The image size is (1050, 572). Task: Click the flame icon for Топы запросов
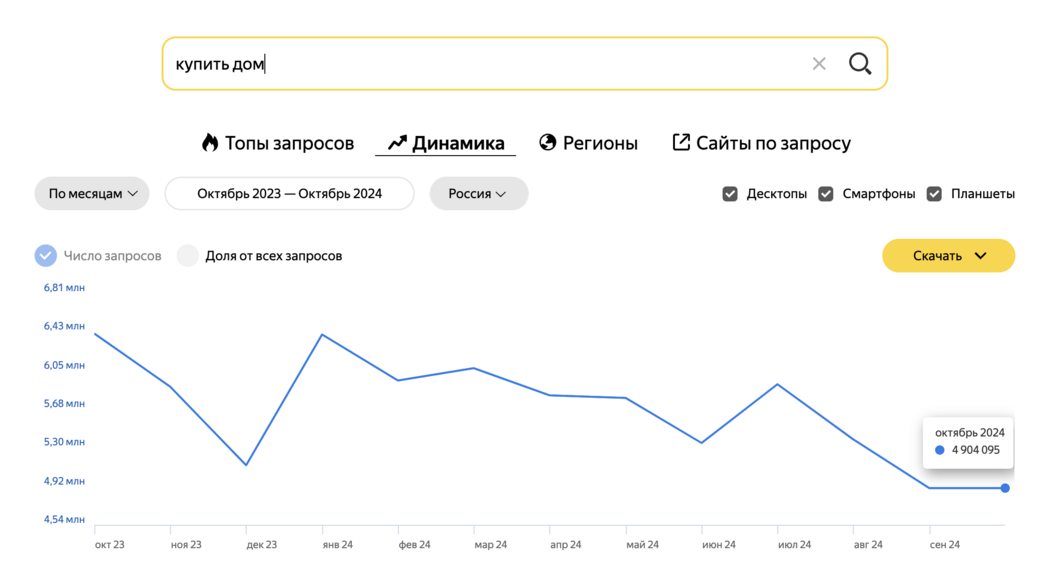click(x=210, y=143)
